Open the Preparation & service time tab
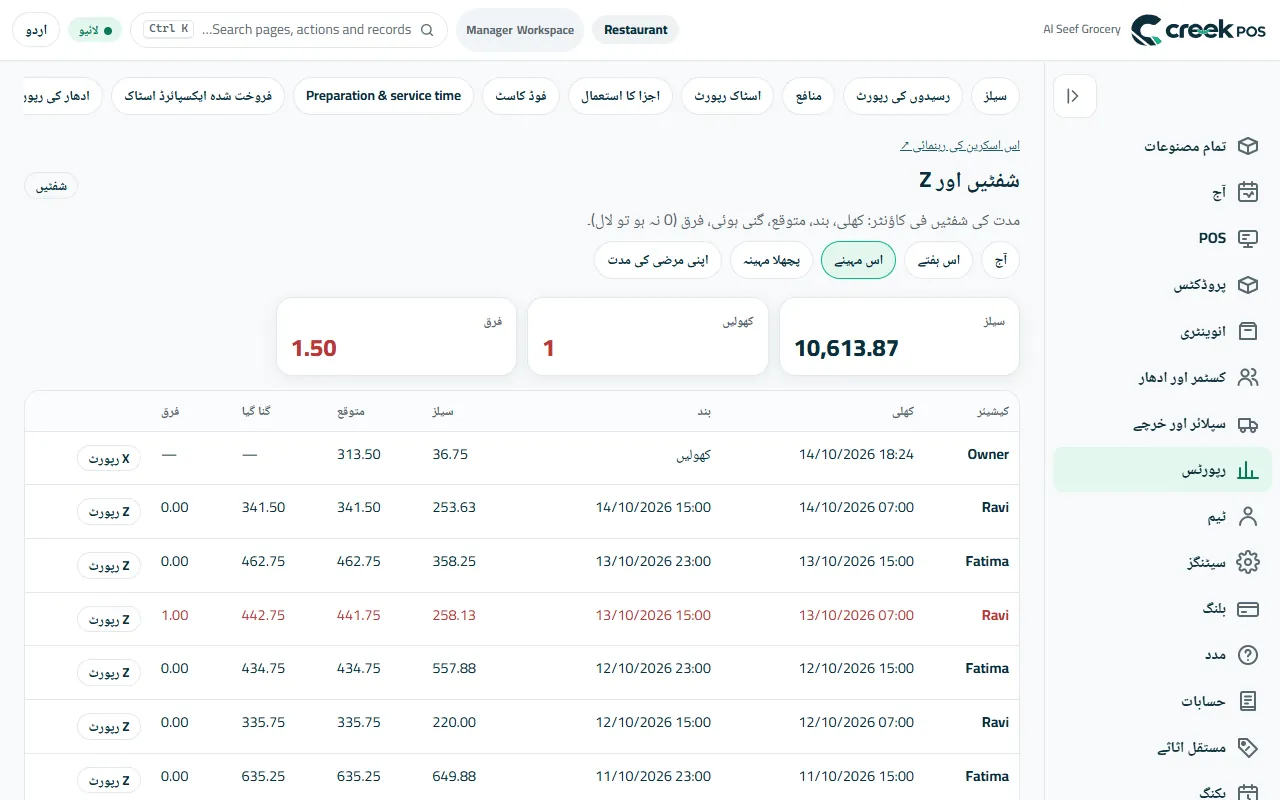The height and width of the screenshot is (800, 1280). pyautogui.click(x=384, y=96)
